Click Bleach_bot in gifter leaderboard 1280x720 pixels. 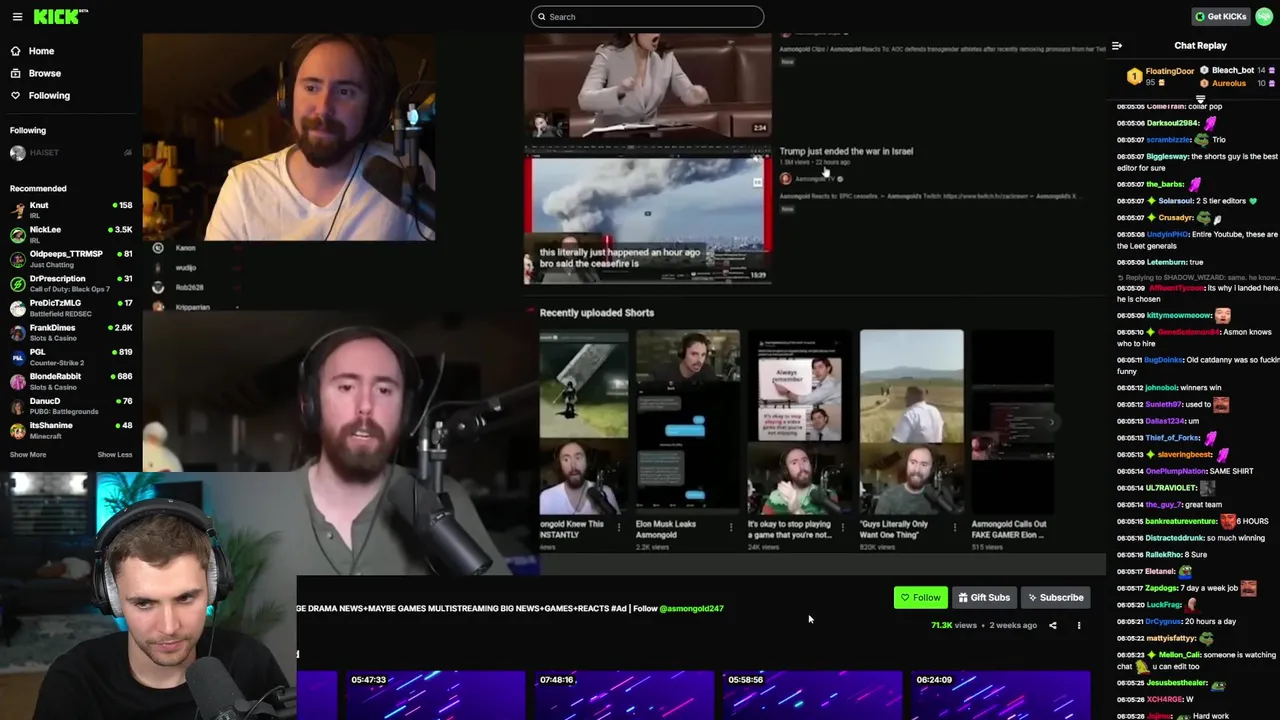pos(1233,71)
